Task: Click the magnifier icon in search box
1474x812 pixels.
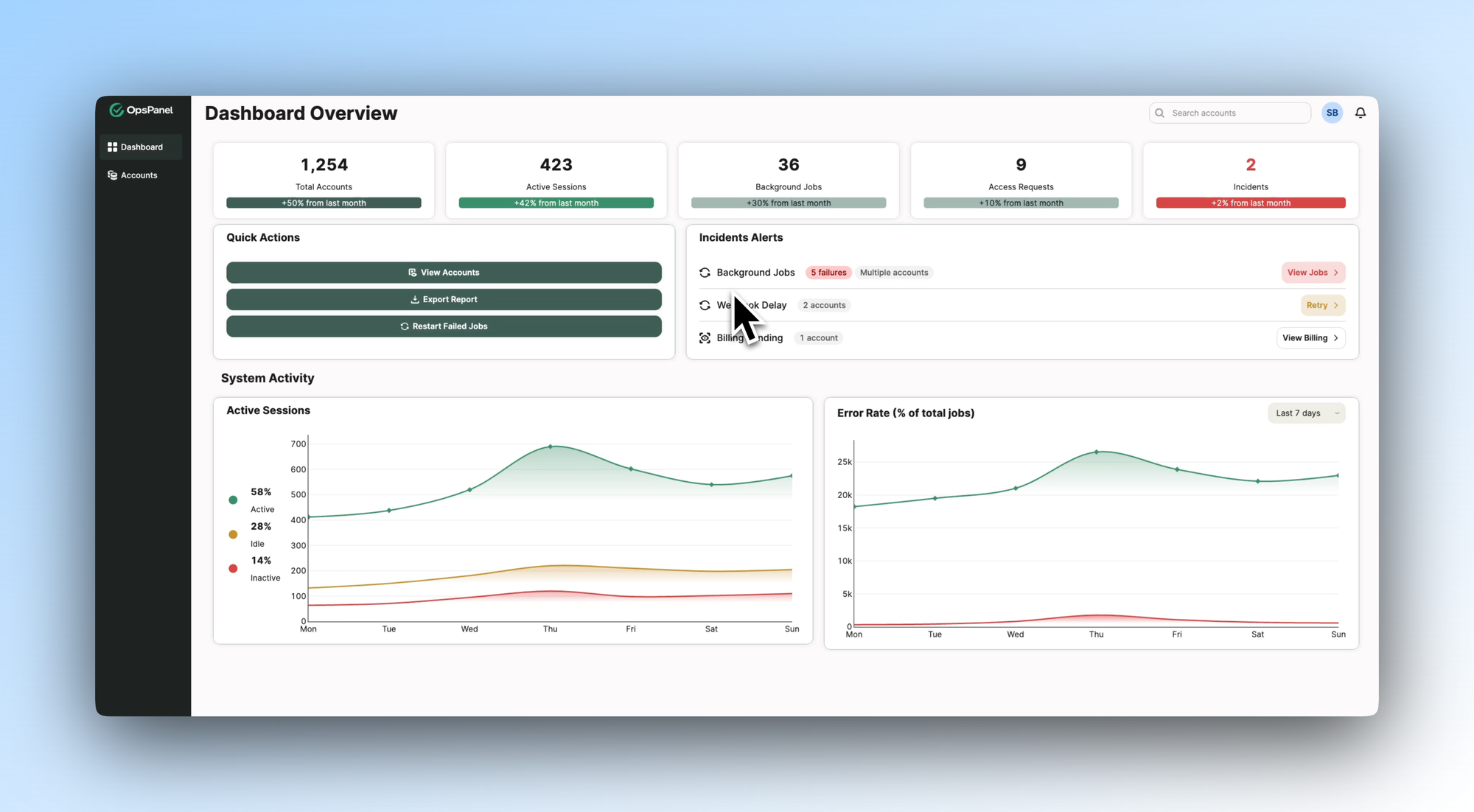Action: (1159, 113)
